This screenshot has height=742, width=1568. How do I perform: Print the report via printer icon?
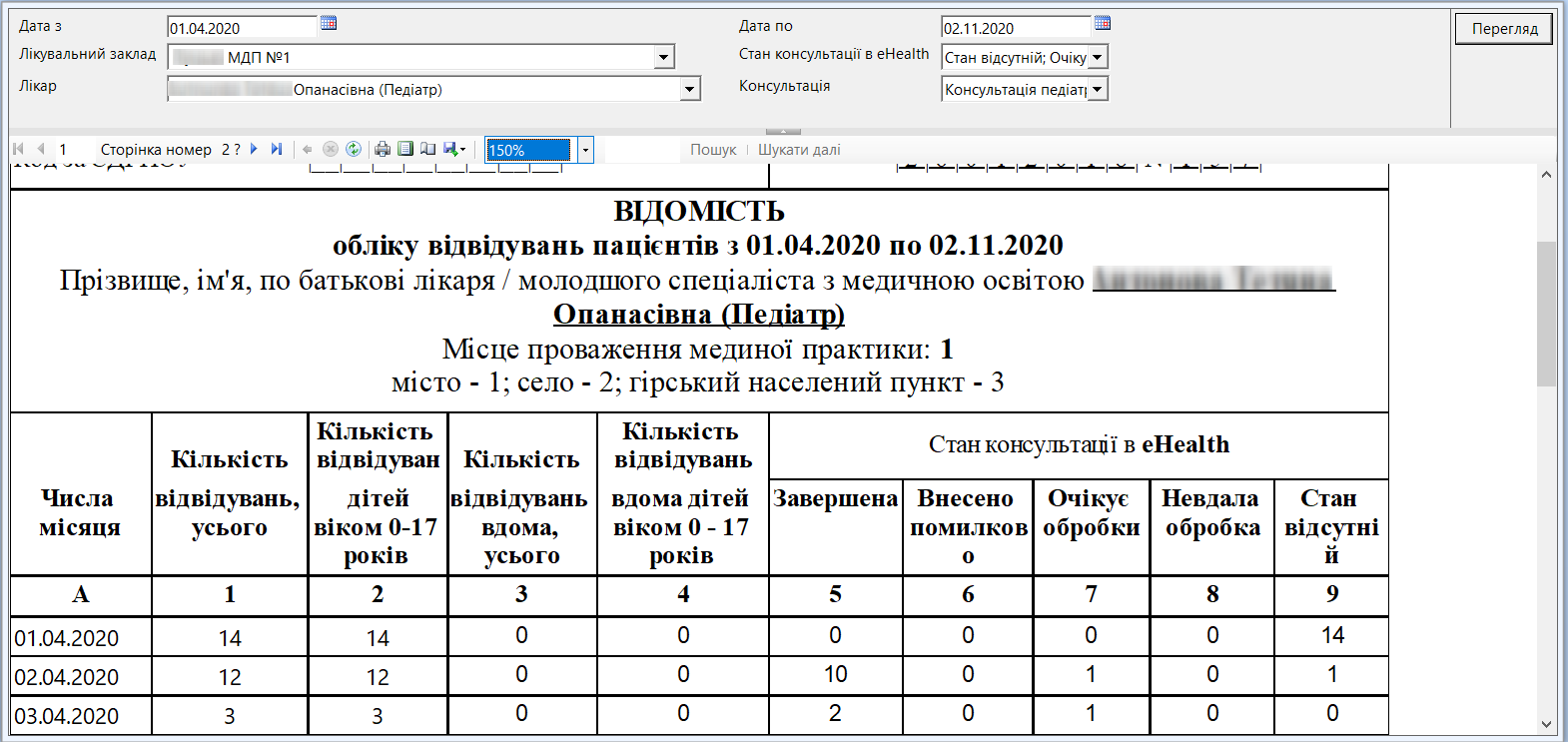(383, 149)
